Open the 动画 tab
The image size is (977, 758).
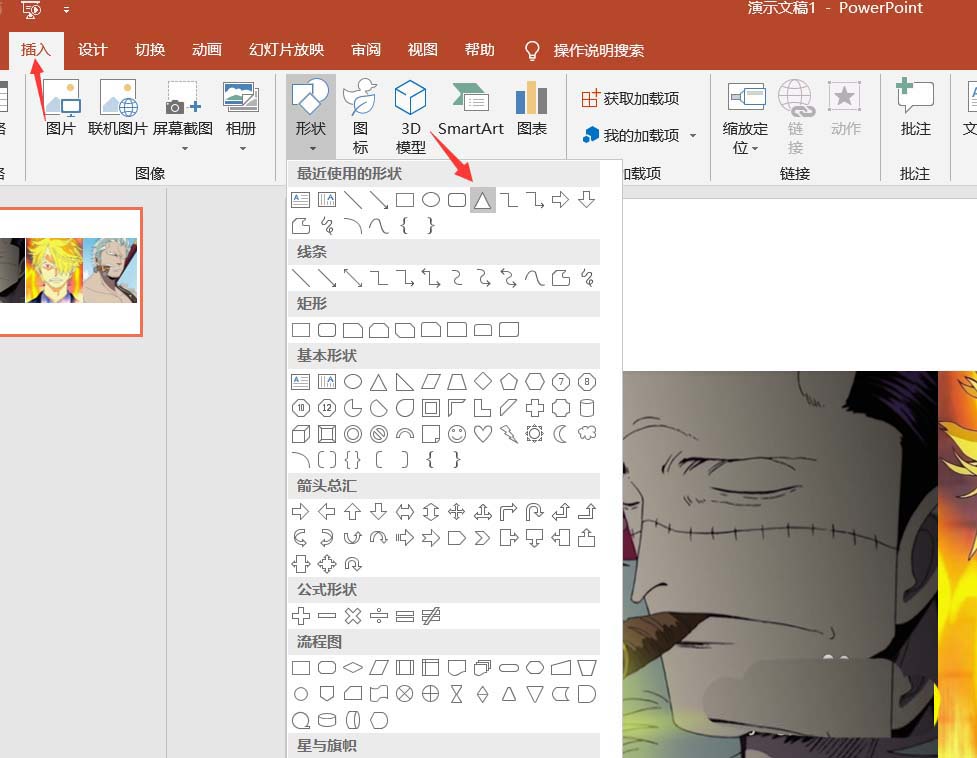tap(207, 50)
